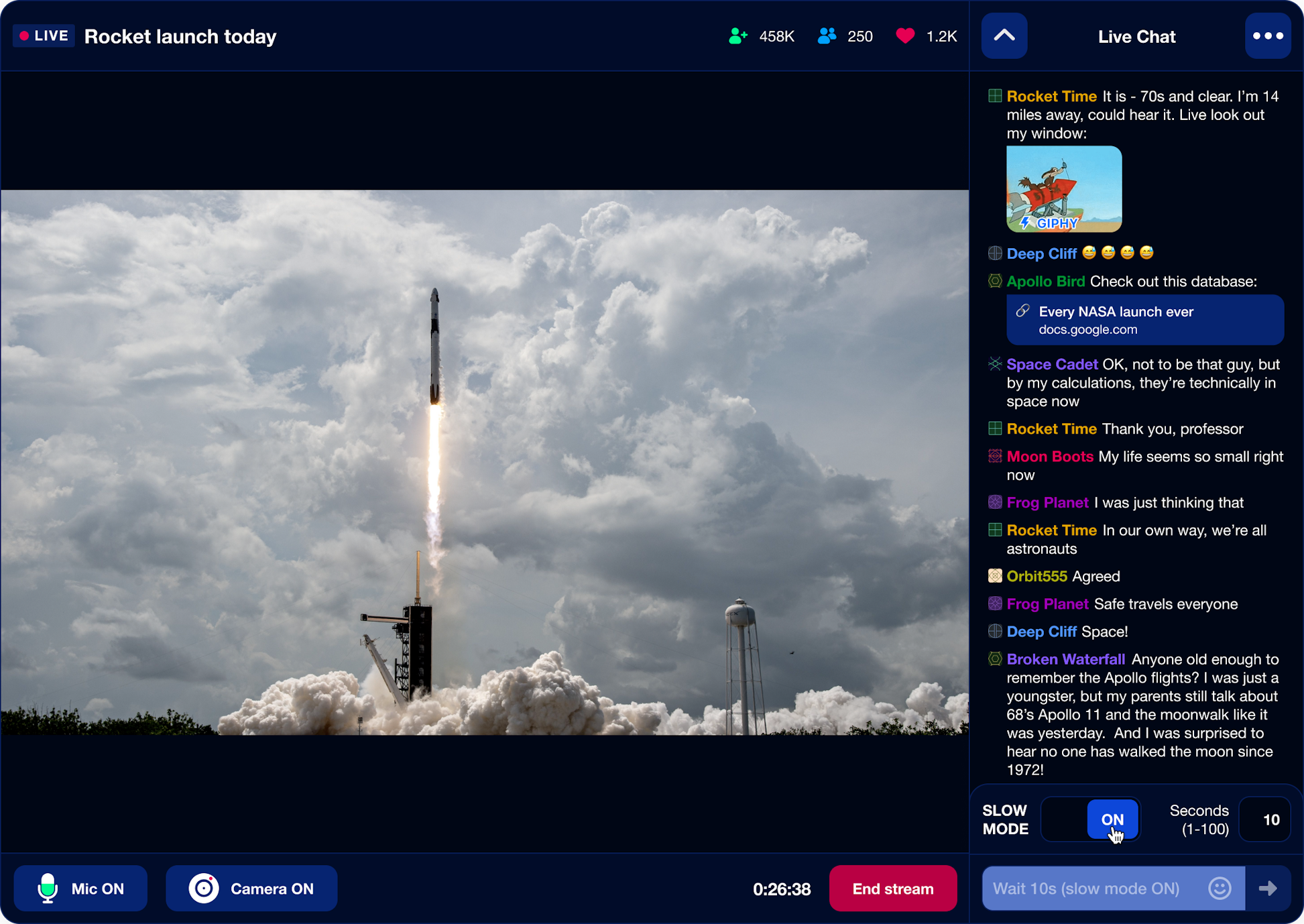Click the follower add icon

(737, 36)
